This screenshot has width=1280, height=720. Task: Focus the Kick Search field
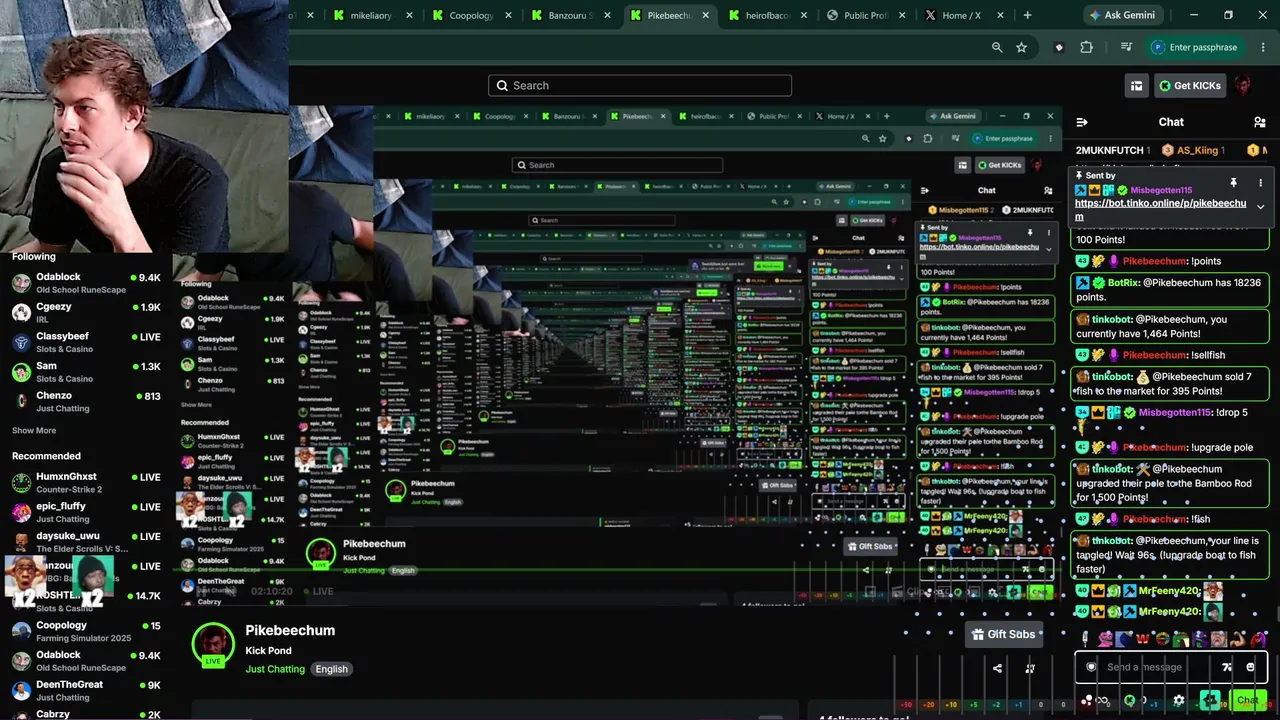640,86
